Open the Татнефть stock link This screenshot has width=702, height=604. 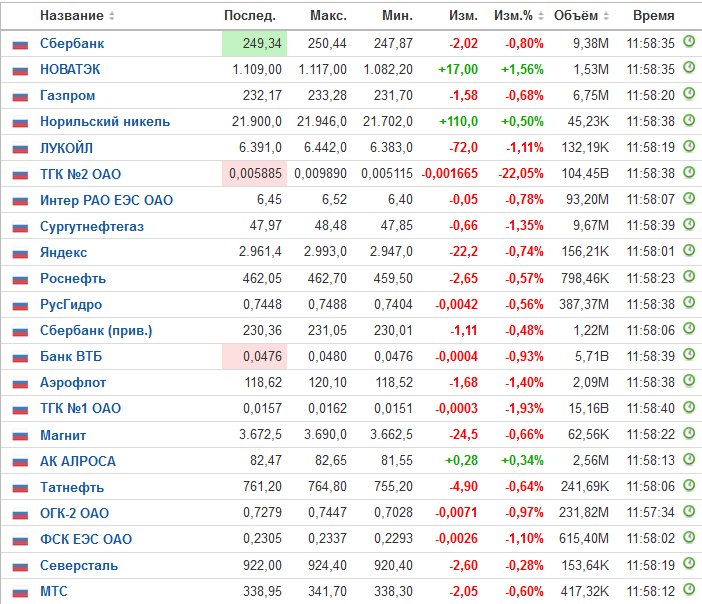72,487
